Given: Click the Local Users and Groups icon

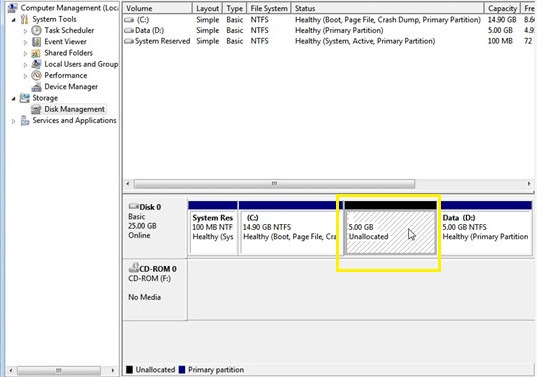Looking at the screenshot, I should click(36, 64).
